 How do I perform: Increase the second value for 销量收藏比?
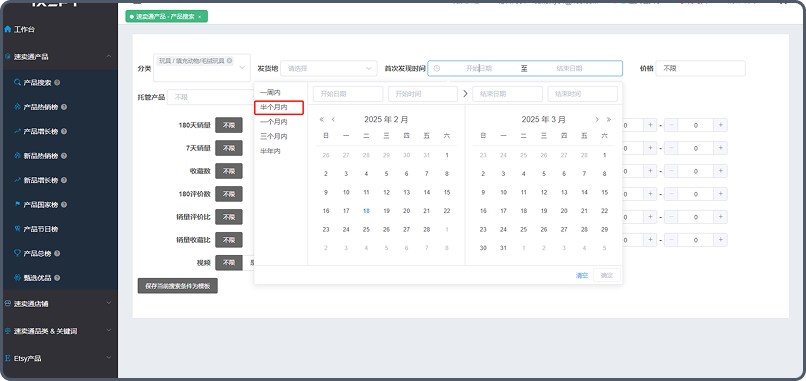[x=721, y=240]
